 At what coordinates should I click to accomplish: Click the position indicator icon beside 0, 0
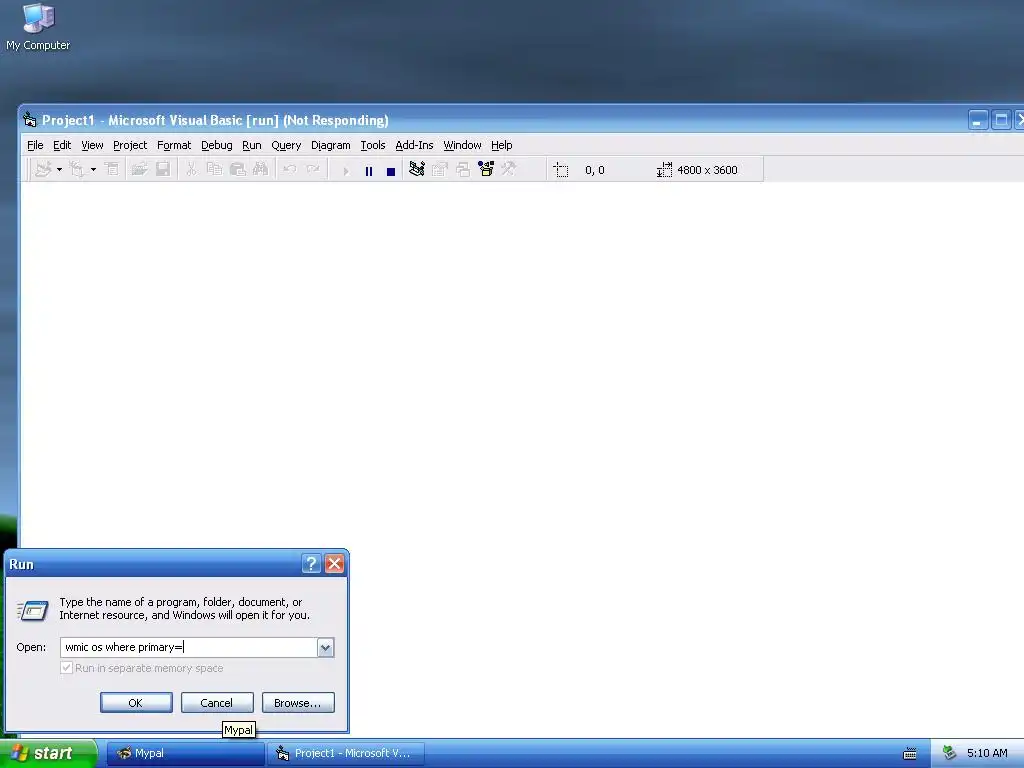[x=561, y=170]
